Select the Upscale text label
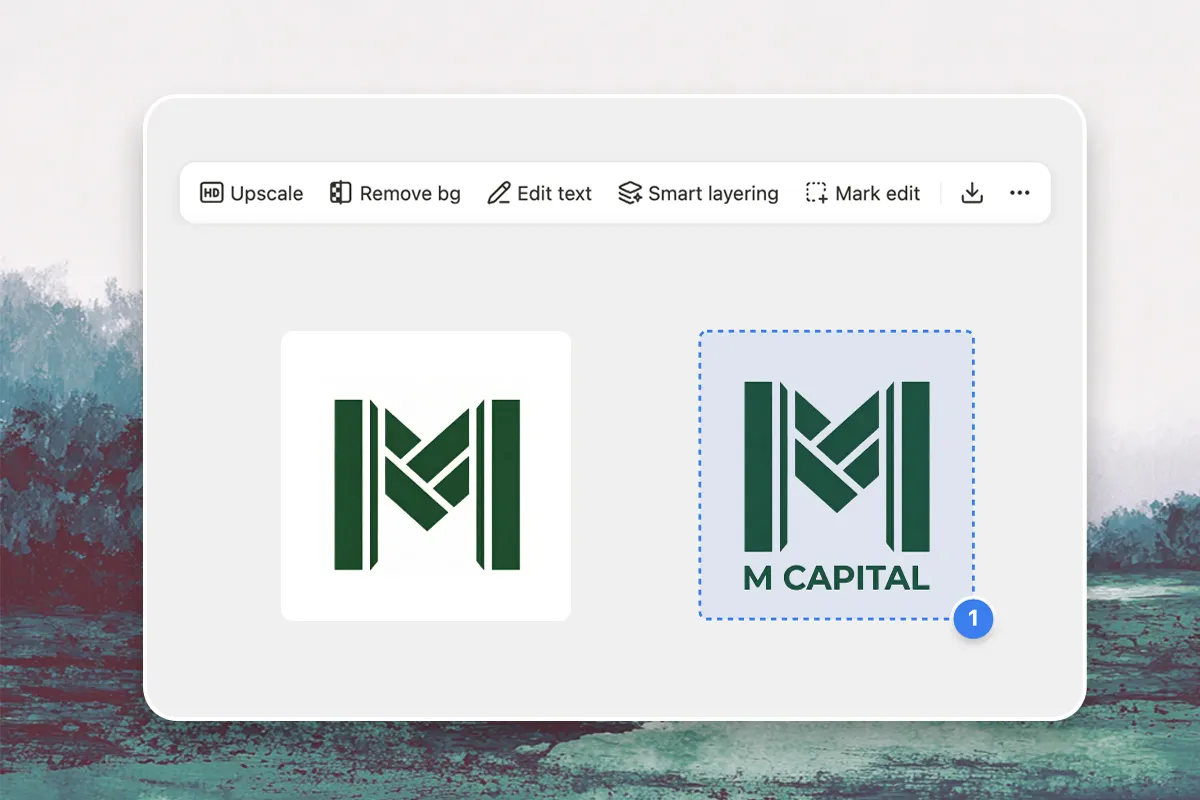The image size is (1200, 800). tap(266, 193)
